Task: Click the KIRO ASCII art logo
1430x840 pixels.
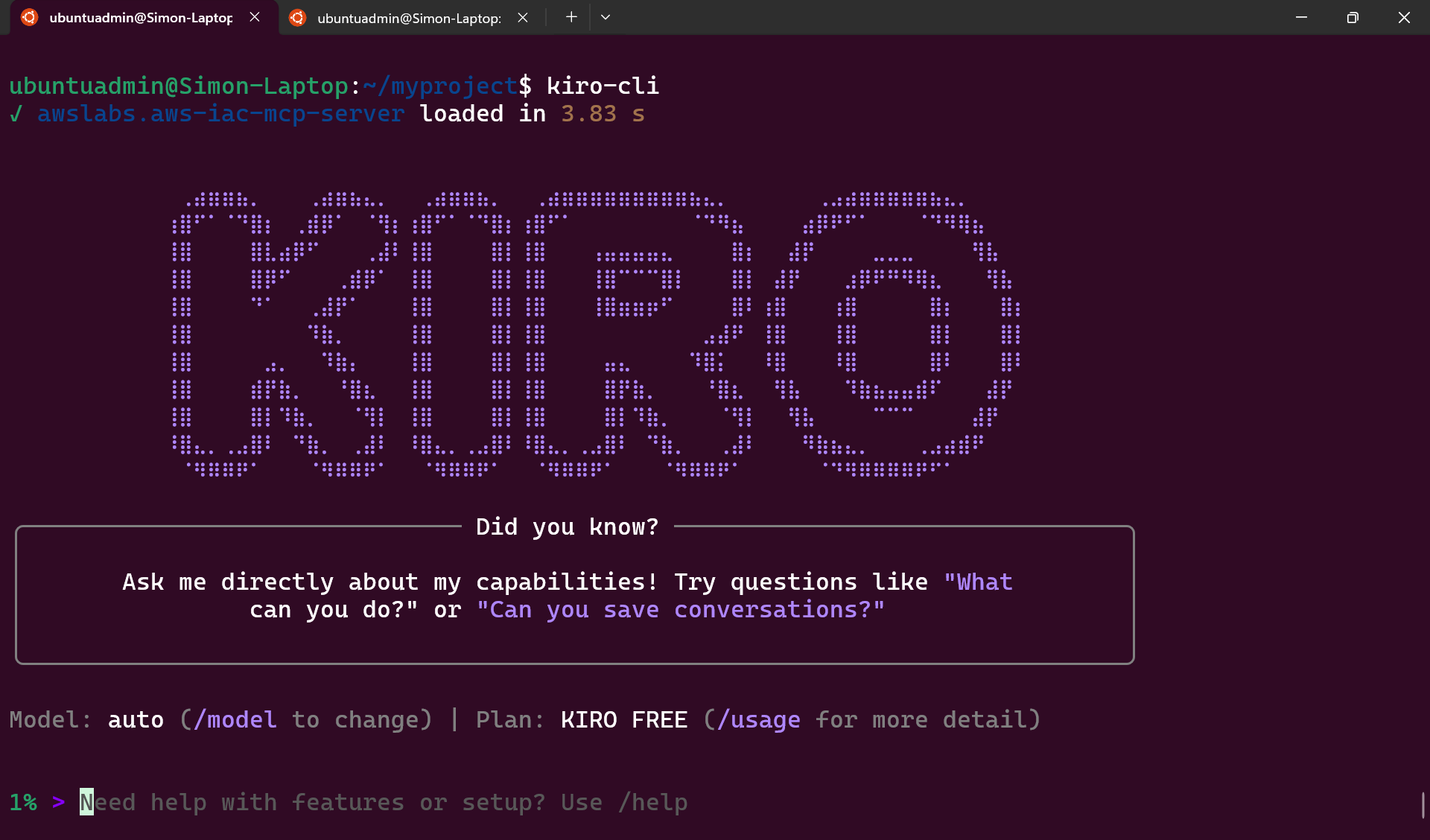Action: coord(596,334)
